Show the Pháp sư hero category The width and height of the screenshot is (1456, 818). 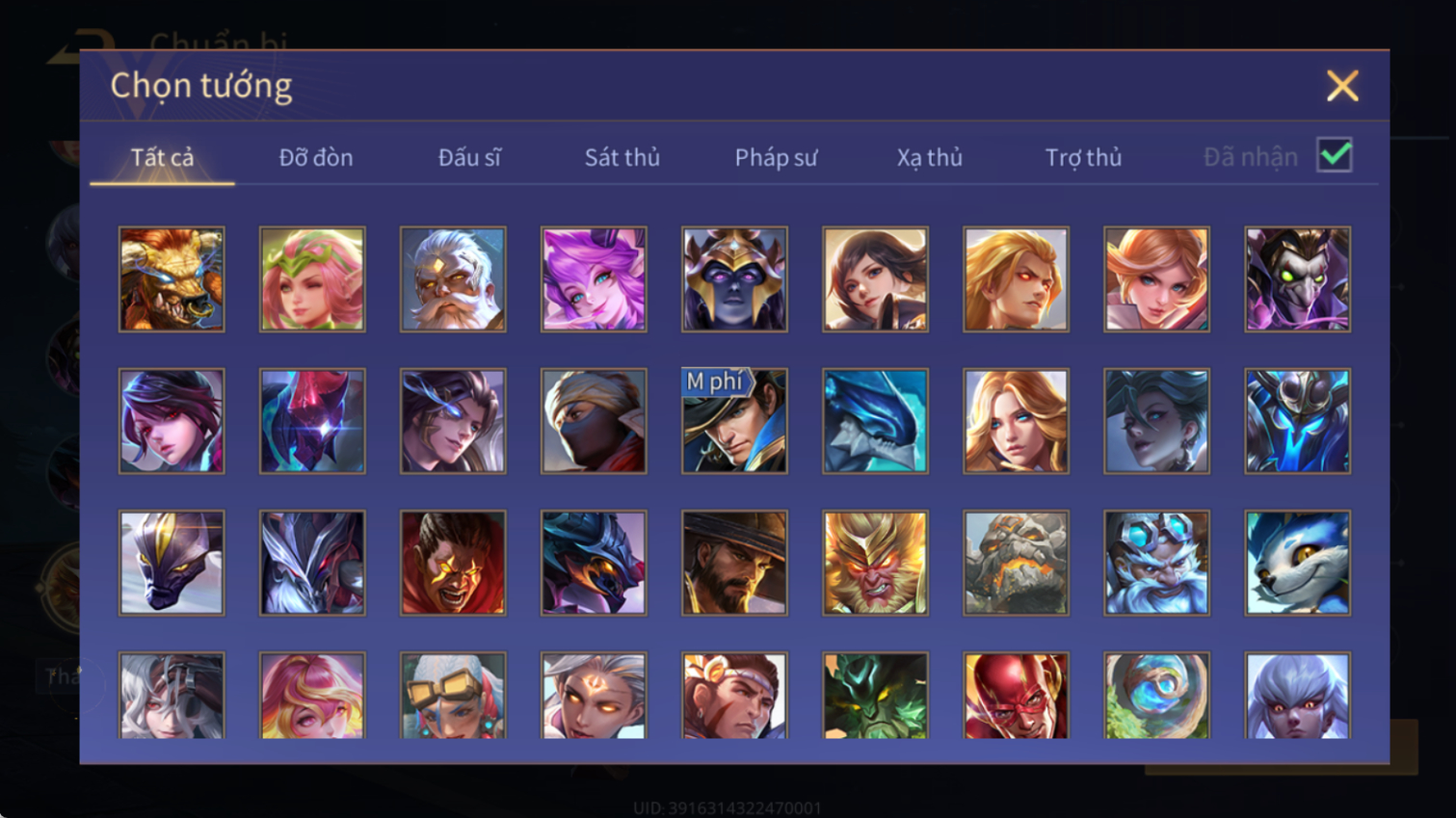click(x=776, y=157)
